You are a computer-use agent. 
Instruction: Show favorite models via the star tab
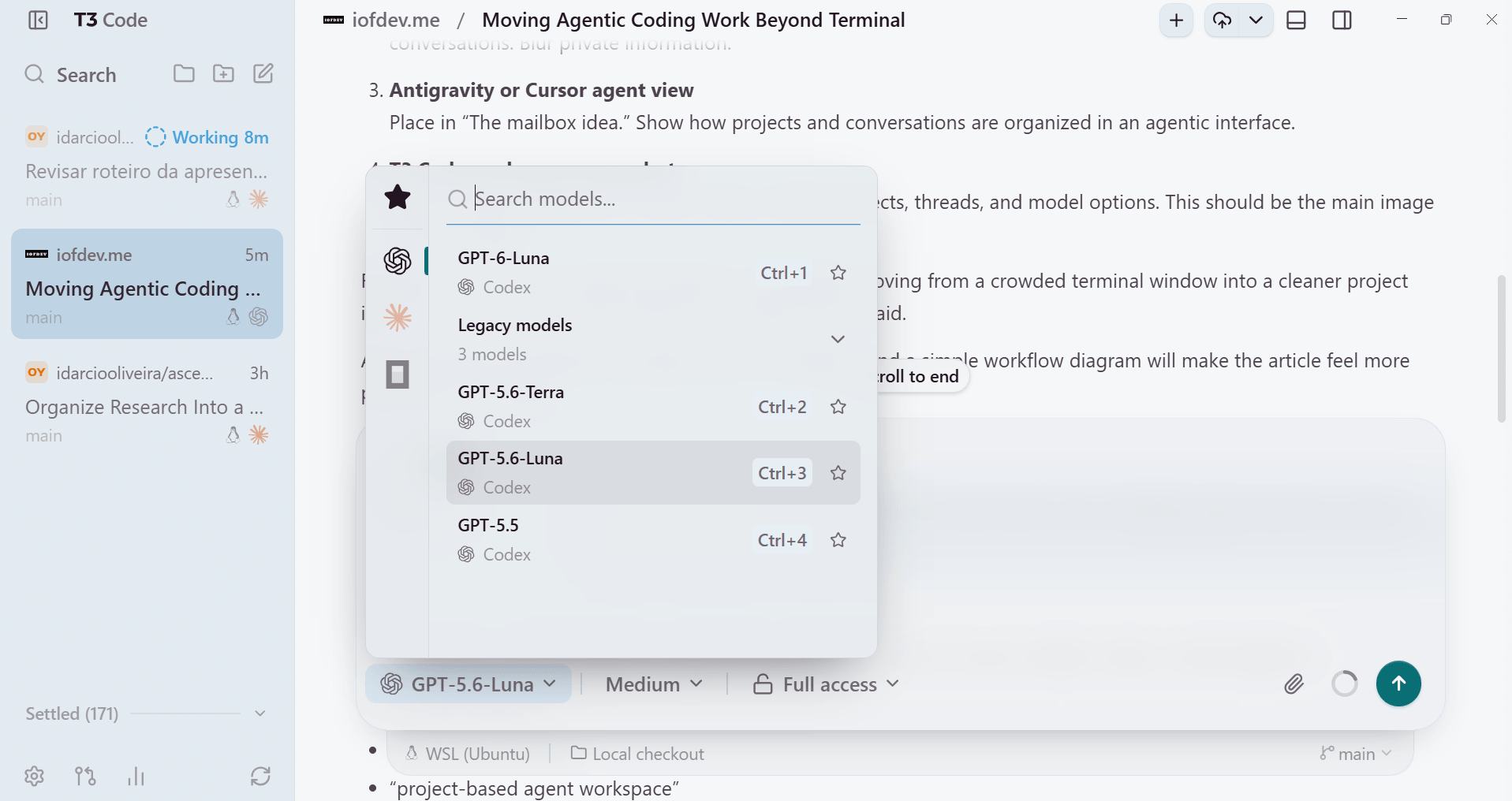pyautogui.click(x=398, y=197)
